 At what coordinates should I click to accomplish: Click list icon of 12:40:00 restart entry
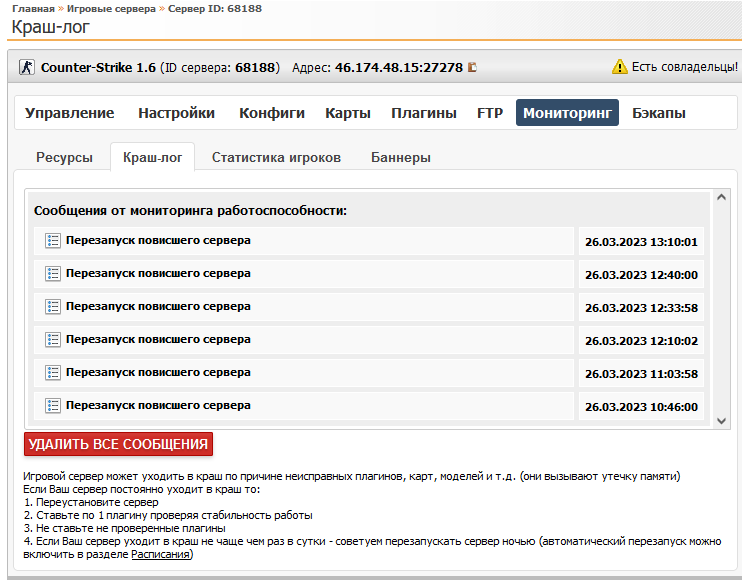point(53,273)
